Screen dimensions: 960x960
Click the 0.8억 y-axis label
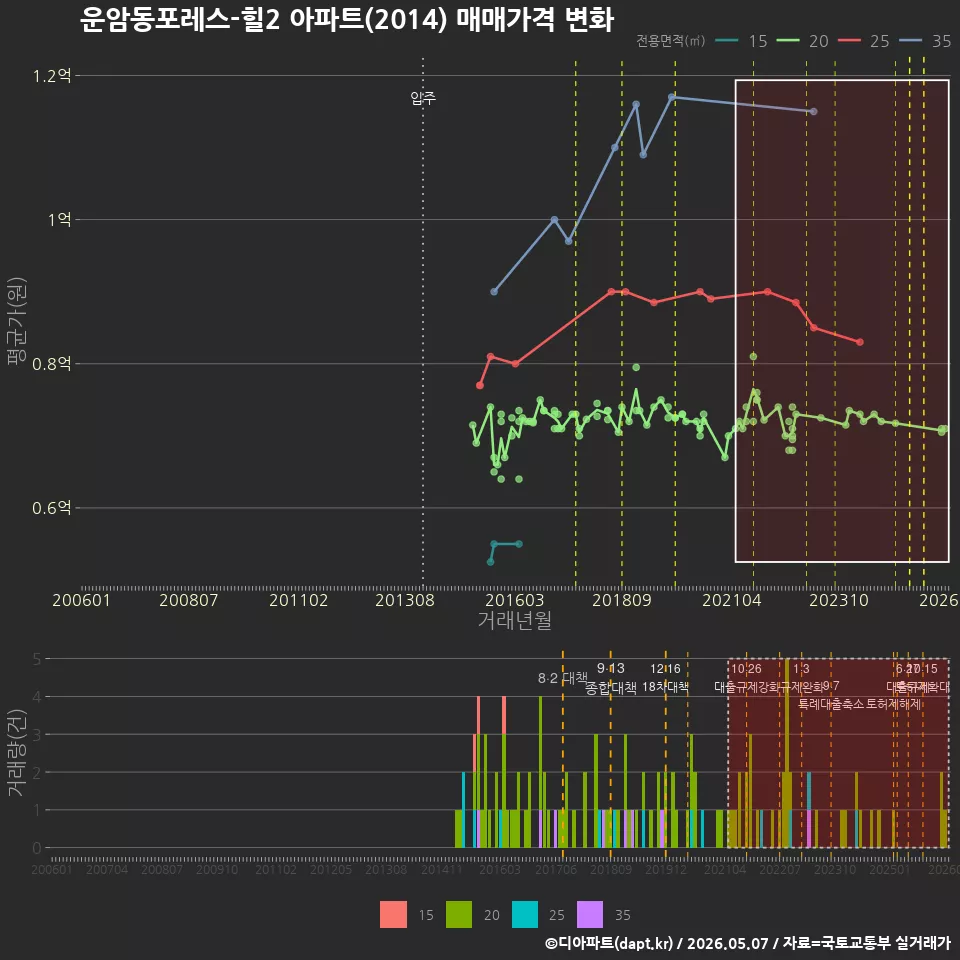[51, 364]
